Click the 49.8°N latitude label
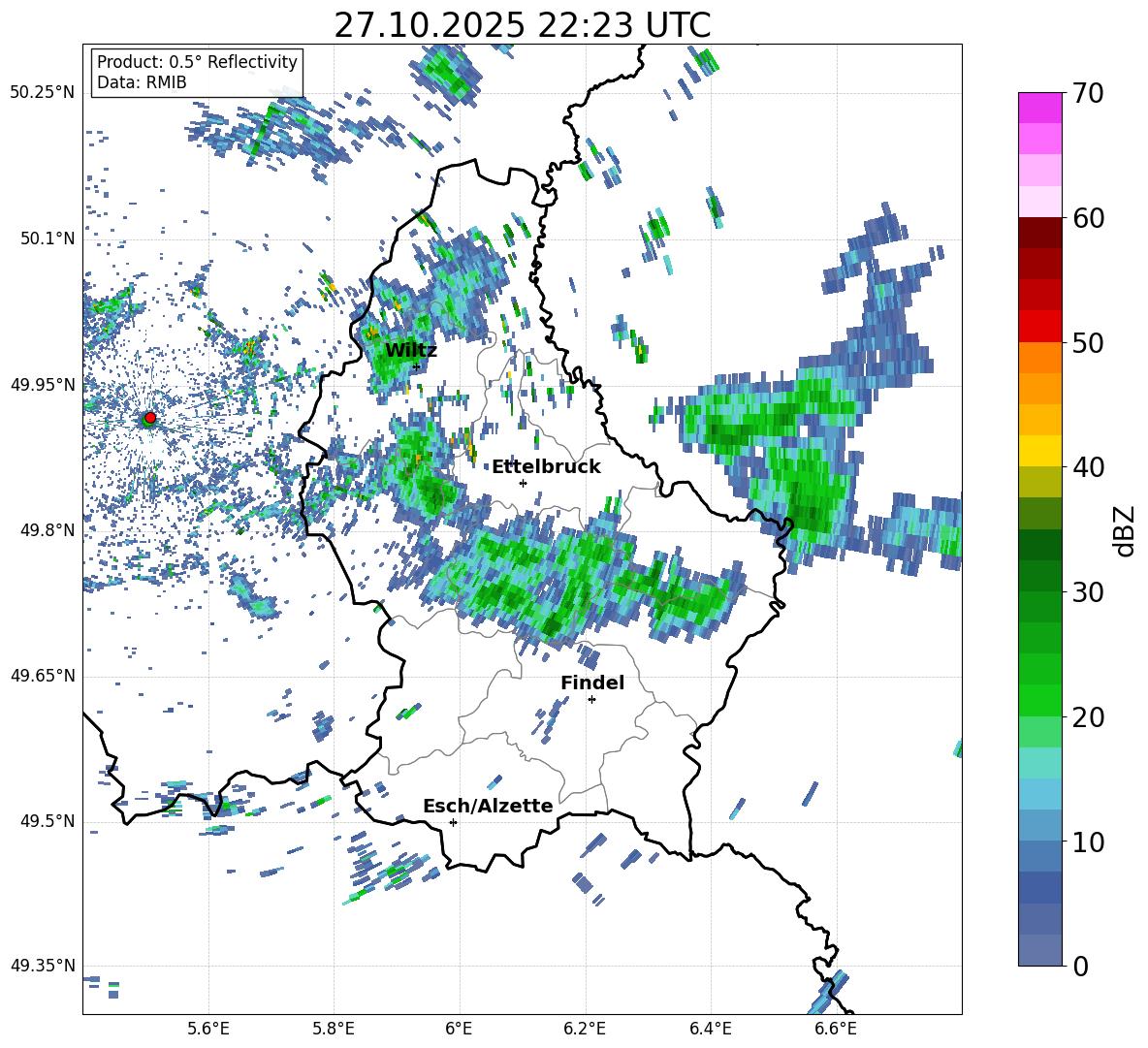This screenshot has width=1148, height=1048. tap(47, 530)
